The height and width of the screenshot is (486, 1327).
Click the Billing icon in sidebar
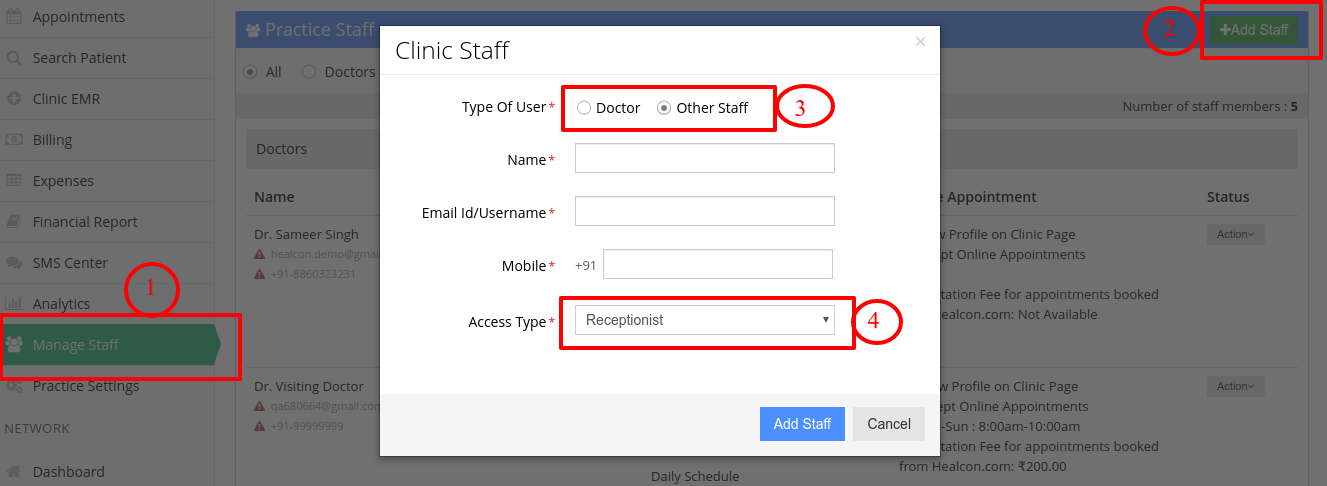[14, 140]
